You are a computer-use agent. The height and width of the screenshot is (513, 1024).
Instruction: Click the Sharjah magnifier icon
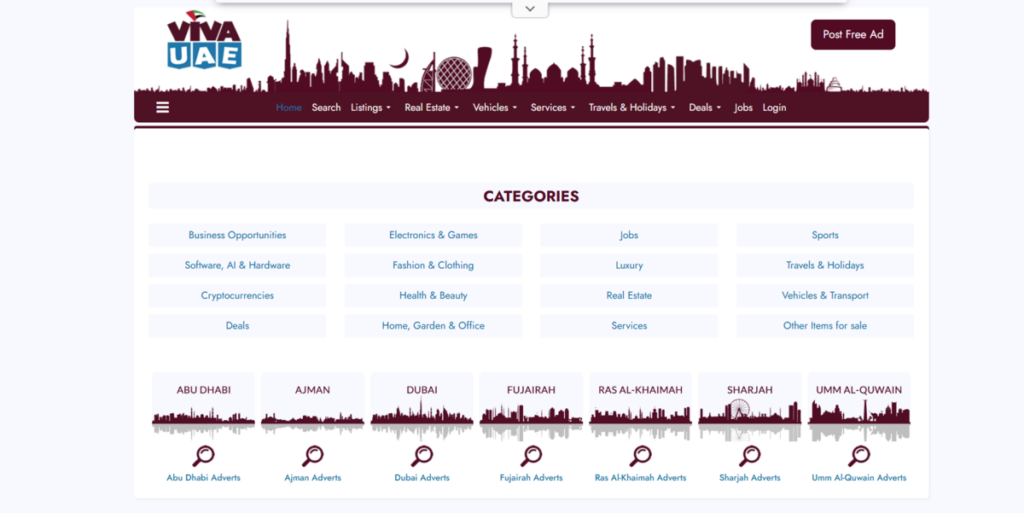[750, 456]
